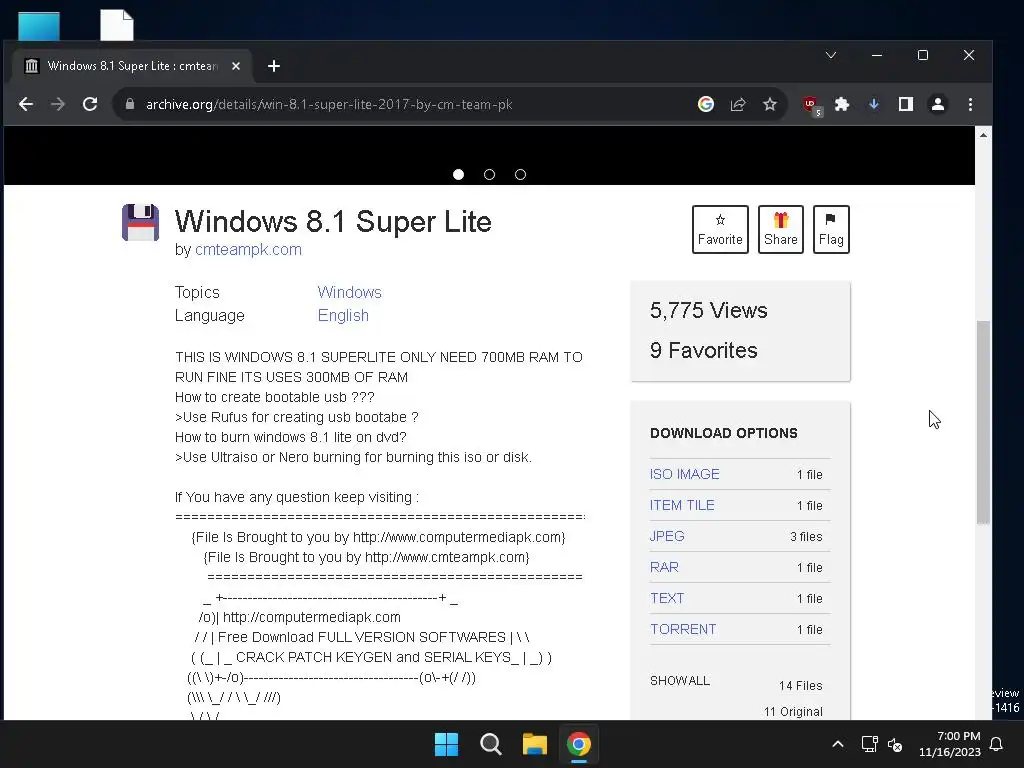The height and width of the screenshot is (768, 1024).
Task: Open the uBlock Origin extension icon
Action: [x=811, y=104]
